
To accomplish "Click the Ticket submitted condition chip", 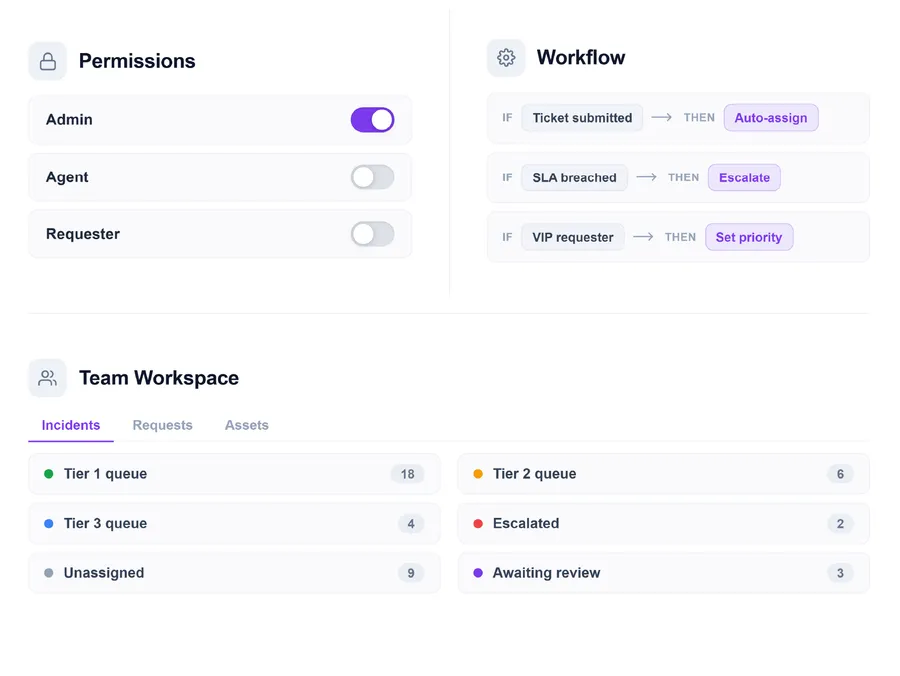I will 582,118.
